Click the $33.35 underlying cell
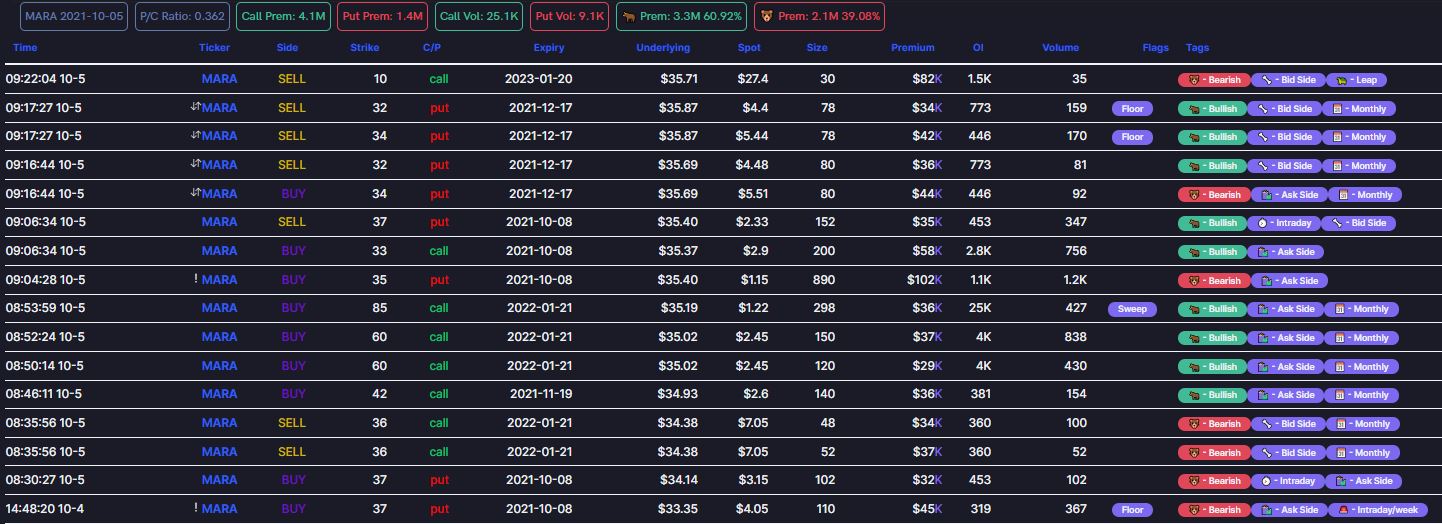Image resolution: width=1442 pixels, height=524 pixels. tap(679, 509)
